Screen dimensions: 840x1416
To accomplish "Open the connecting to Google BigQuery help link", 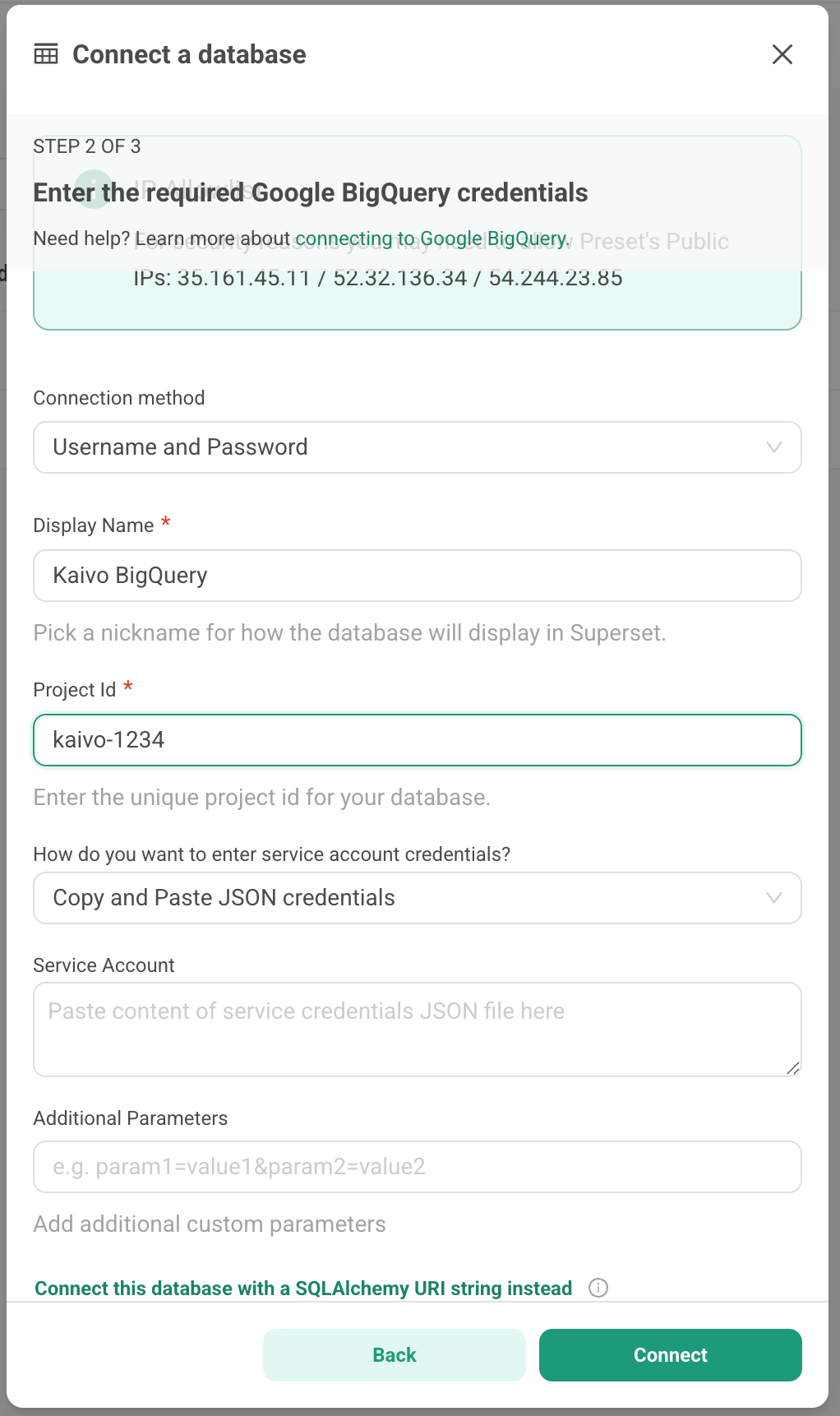I will click(432, 238).
